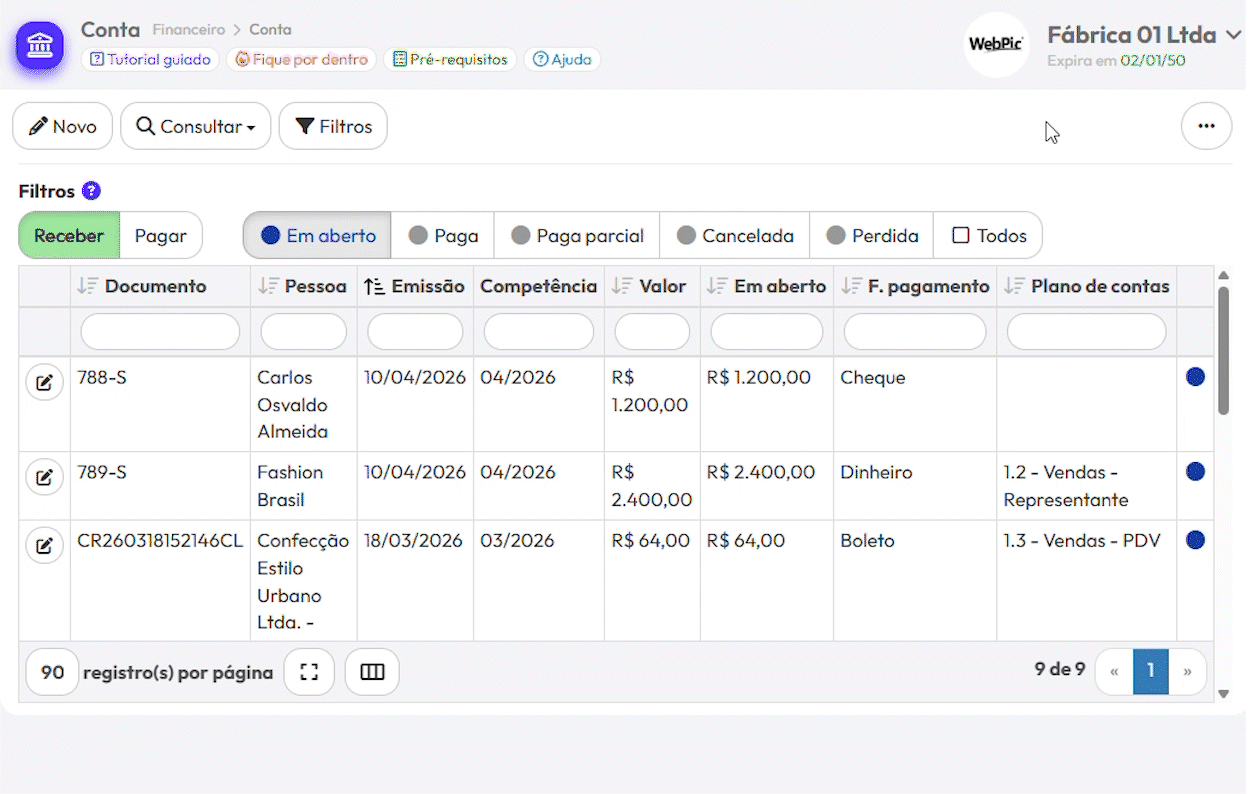This screenshot has height=794, width=1254.
Task: Click the three-dots more options button
Action: pyautogui.click(x=1206, y=126)
